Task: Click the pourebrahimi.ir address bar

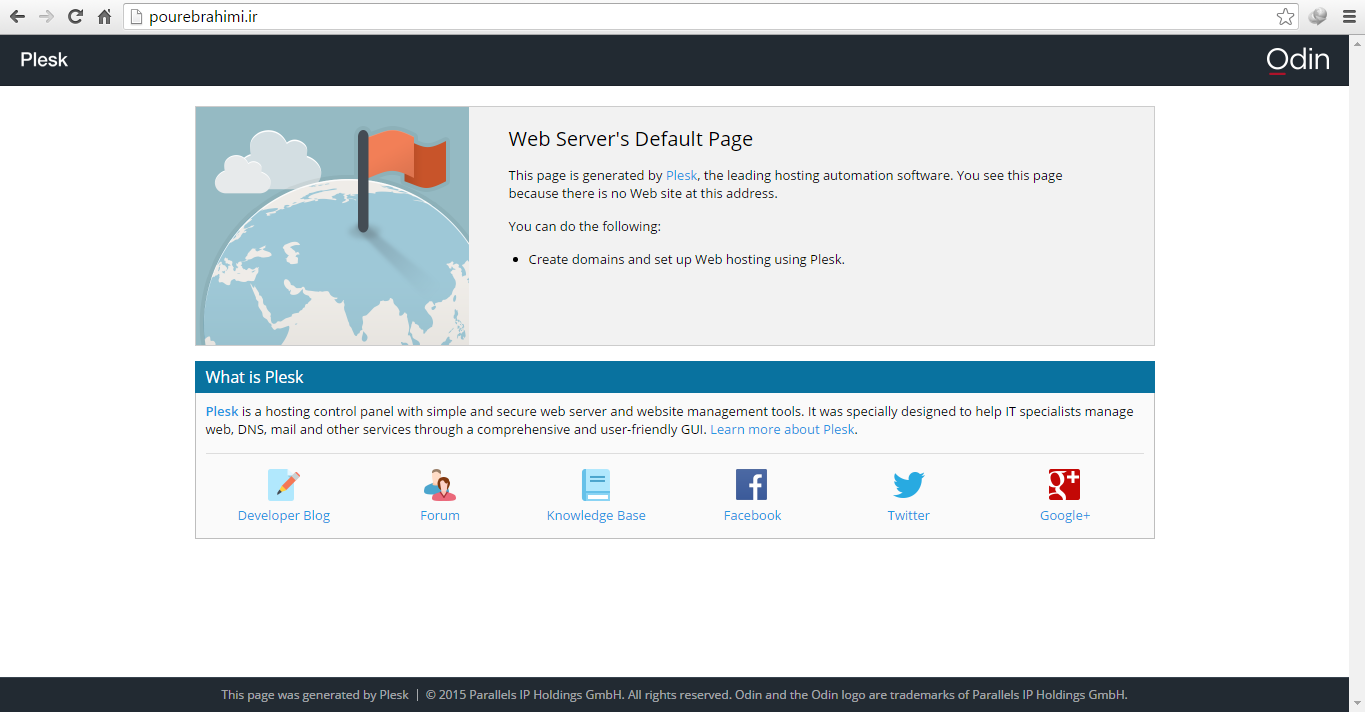Action: click(x=710, y=17)
